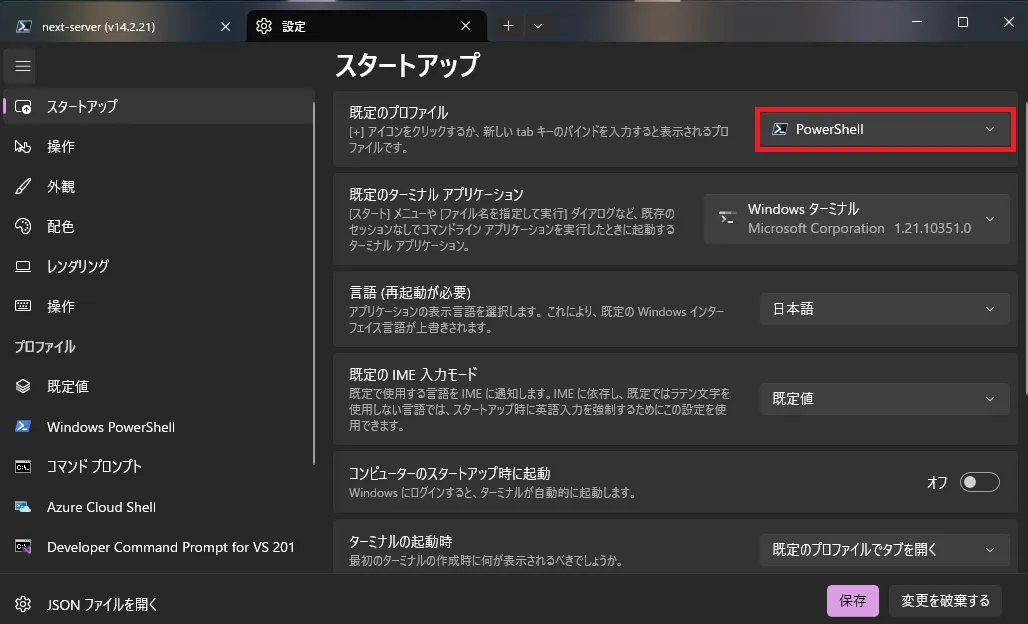
Task: Click the スタートアップ page title
Action: tap(407, 66)
